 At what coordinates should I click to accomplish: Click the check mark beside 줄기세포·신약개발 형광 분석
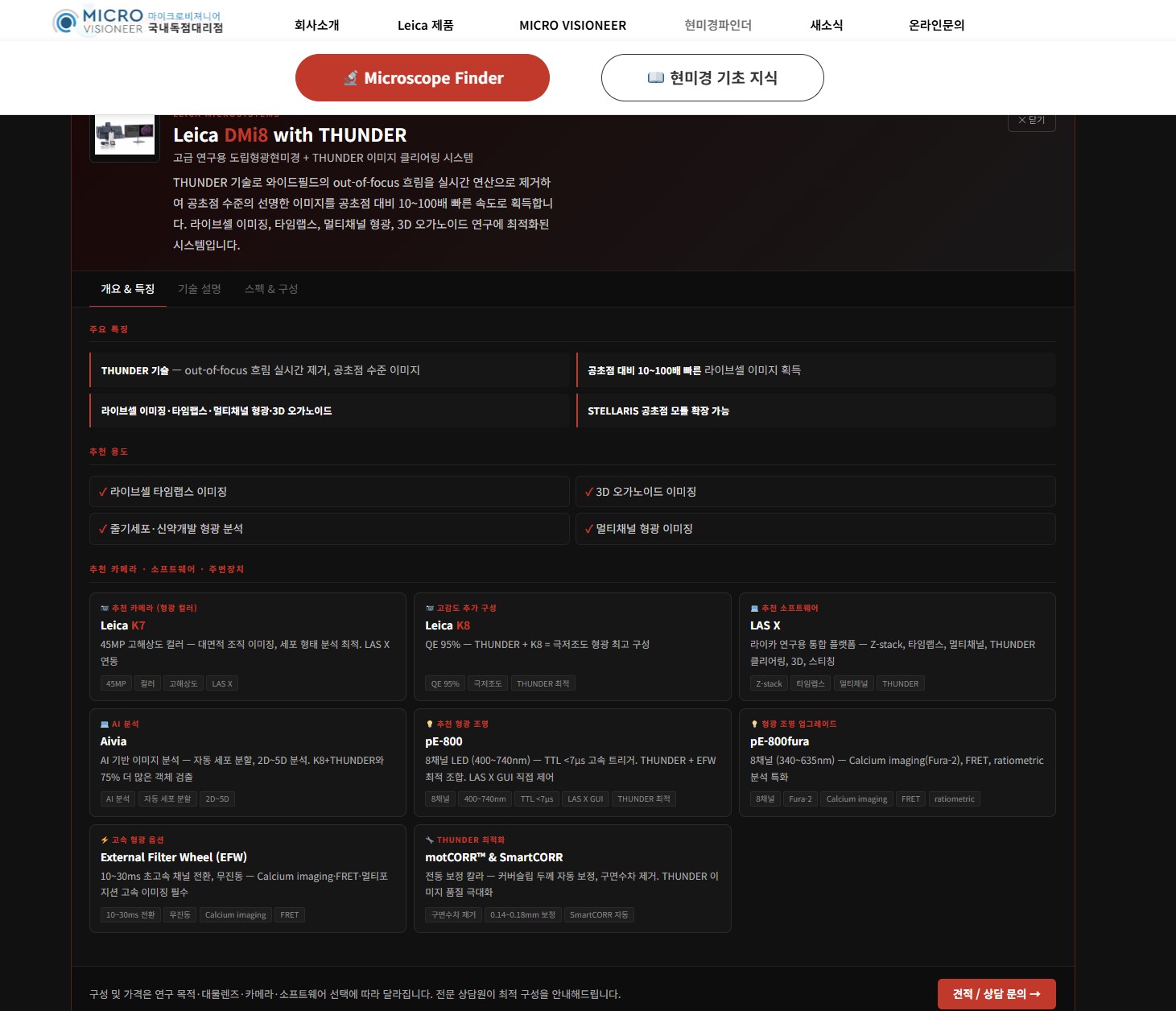(103, 529)
